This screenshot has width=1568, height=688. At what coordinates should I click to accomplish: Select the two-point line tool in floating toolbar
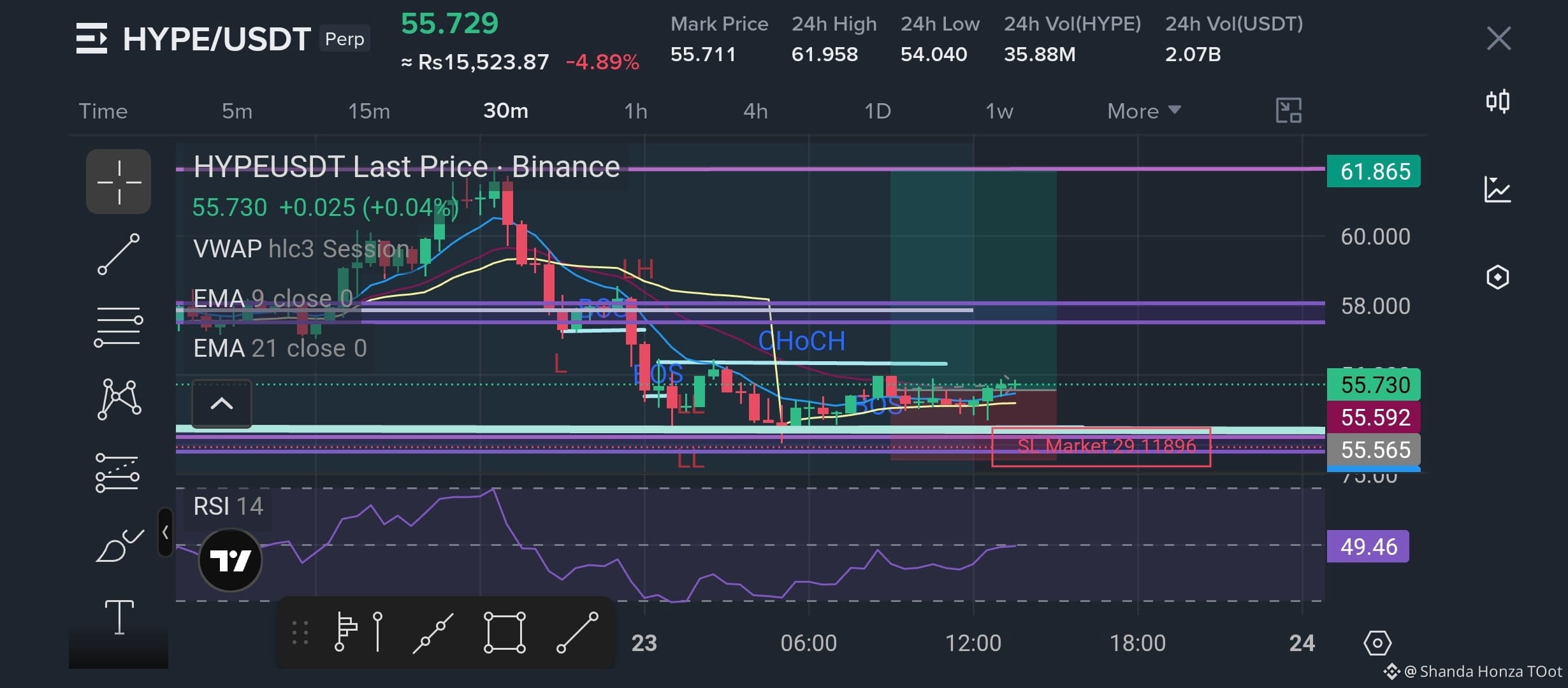pos(577,633)
